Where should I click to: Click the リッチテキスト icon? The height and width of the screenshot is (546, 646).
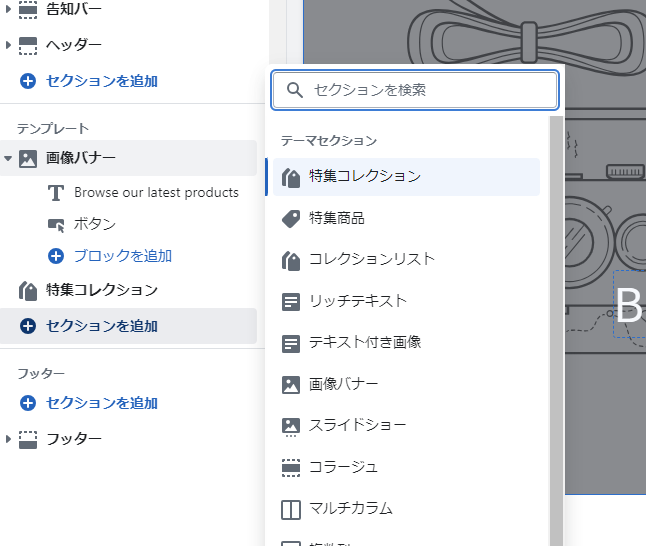pyautogui.click(x=291, y=302)
